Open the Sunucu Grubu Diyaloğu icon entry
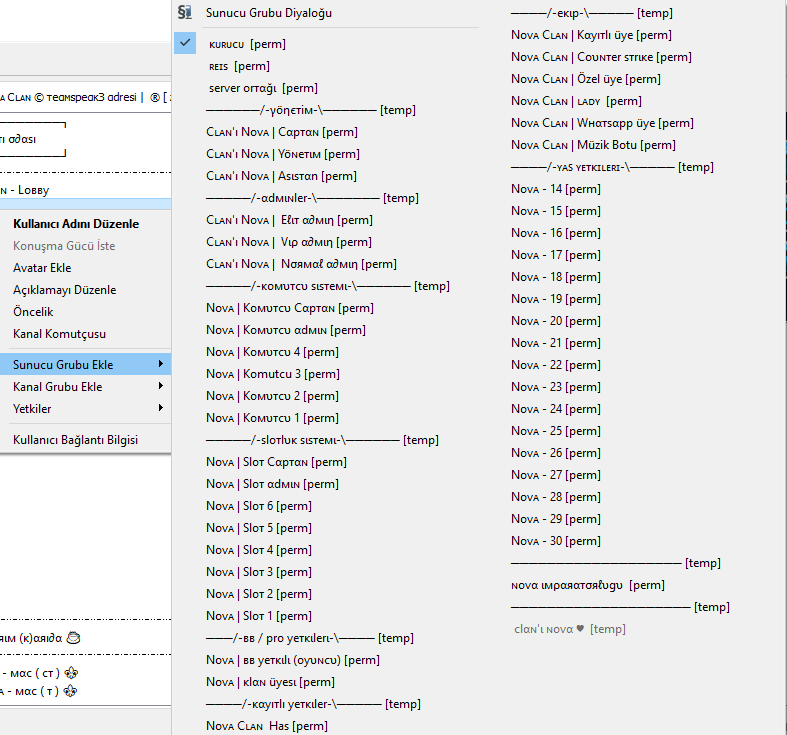The image size is (787, 735). [x=185, y=13]
